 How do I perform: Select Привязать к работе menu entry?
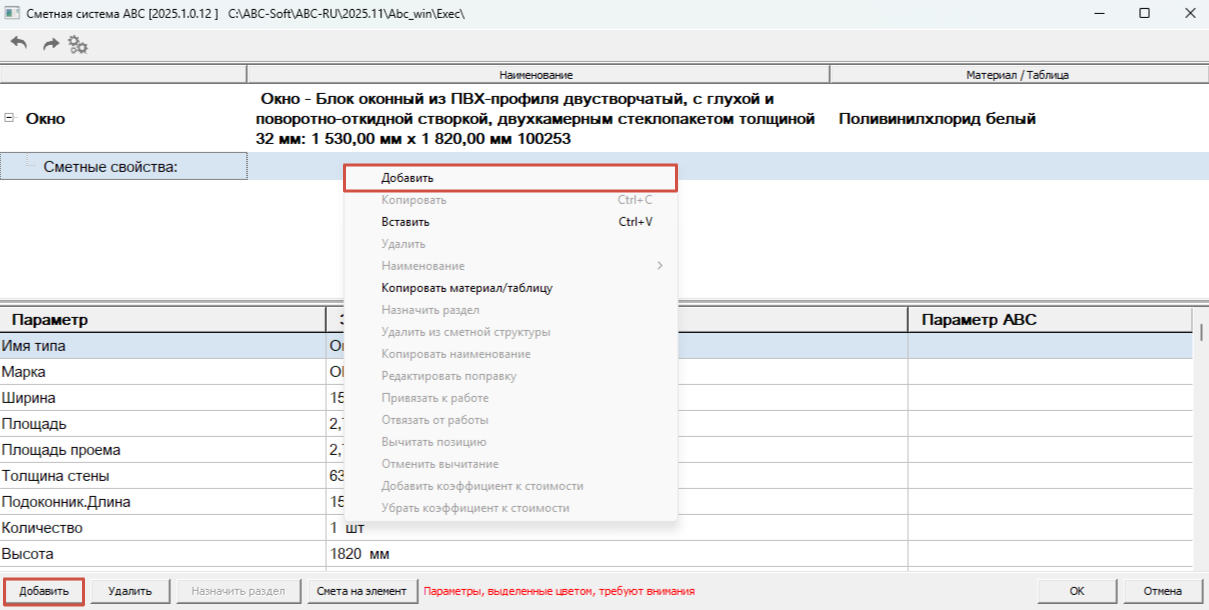coord(510,398)
